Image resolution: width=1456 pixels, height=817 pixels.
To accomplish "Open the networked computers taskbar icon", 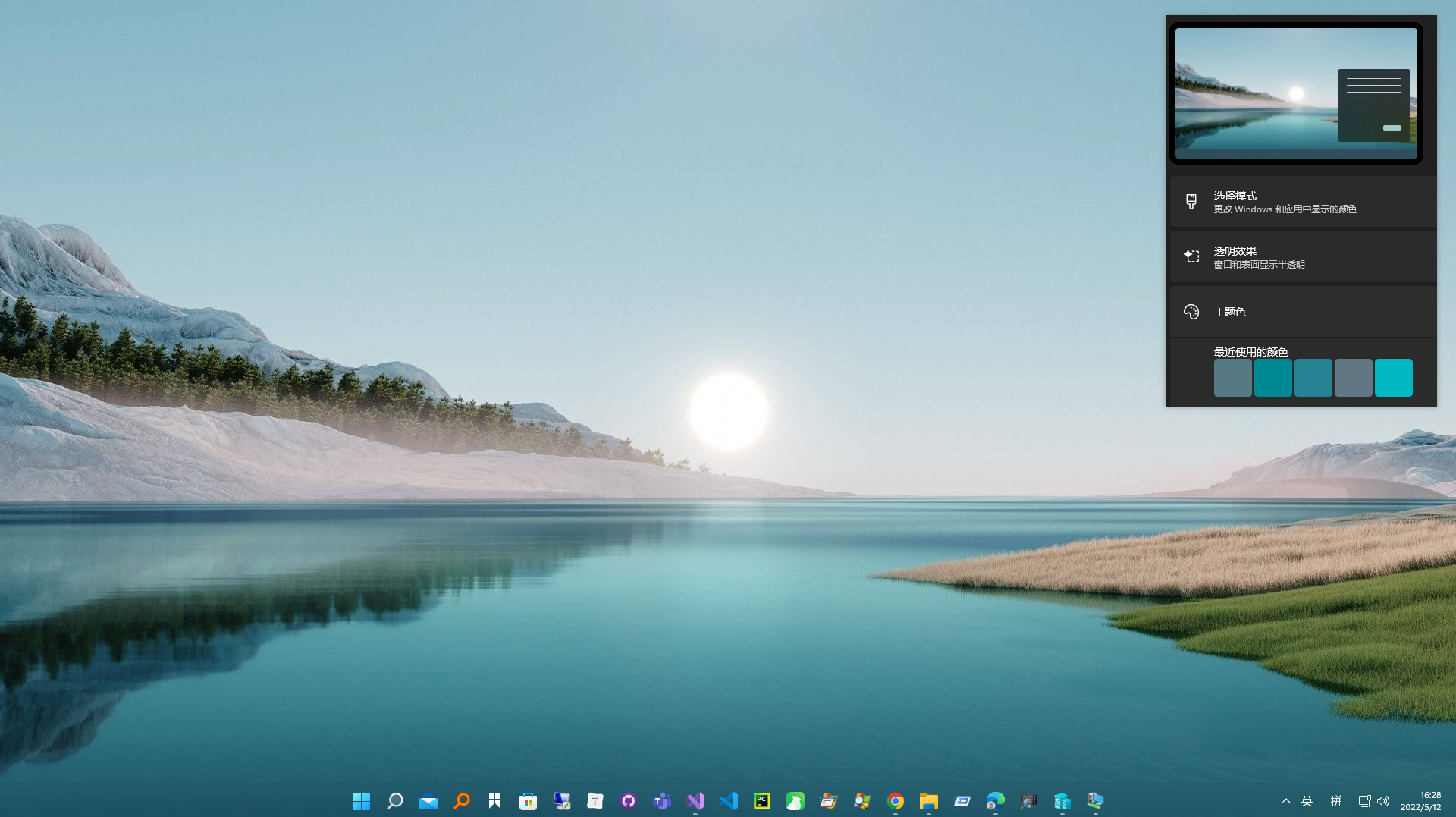I will [1095, 801].
